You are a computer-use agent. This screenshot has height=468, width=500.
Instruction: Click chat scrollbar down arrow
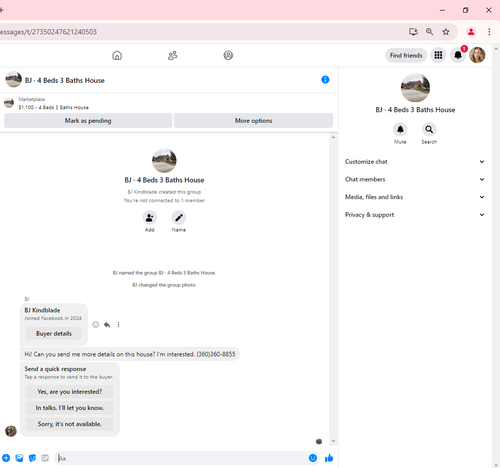tap(333, 441)
